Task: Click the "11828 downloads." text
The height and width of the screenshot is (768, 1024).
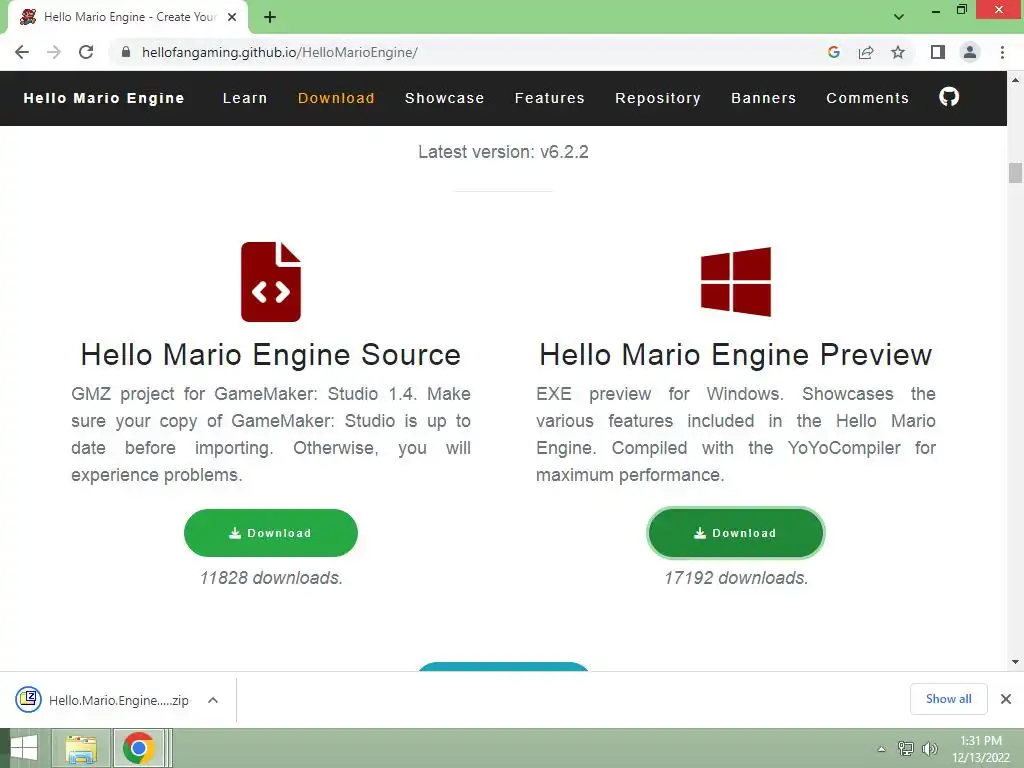Action: tap(271, 578)
